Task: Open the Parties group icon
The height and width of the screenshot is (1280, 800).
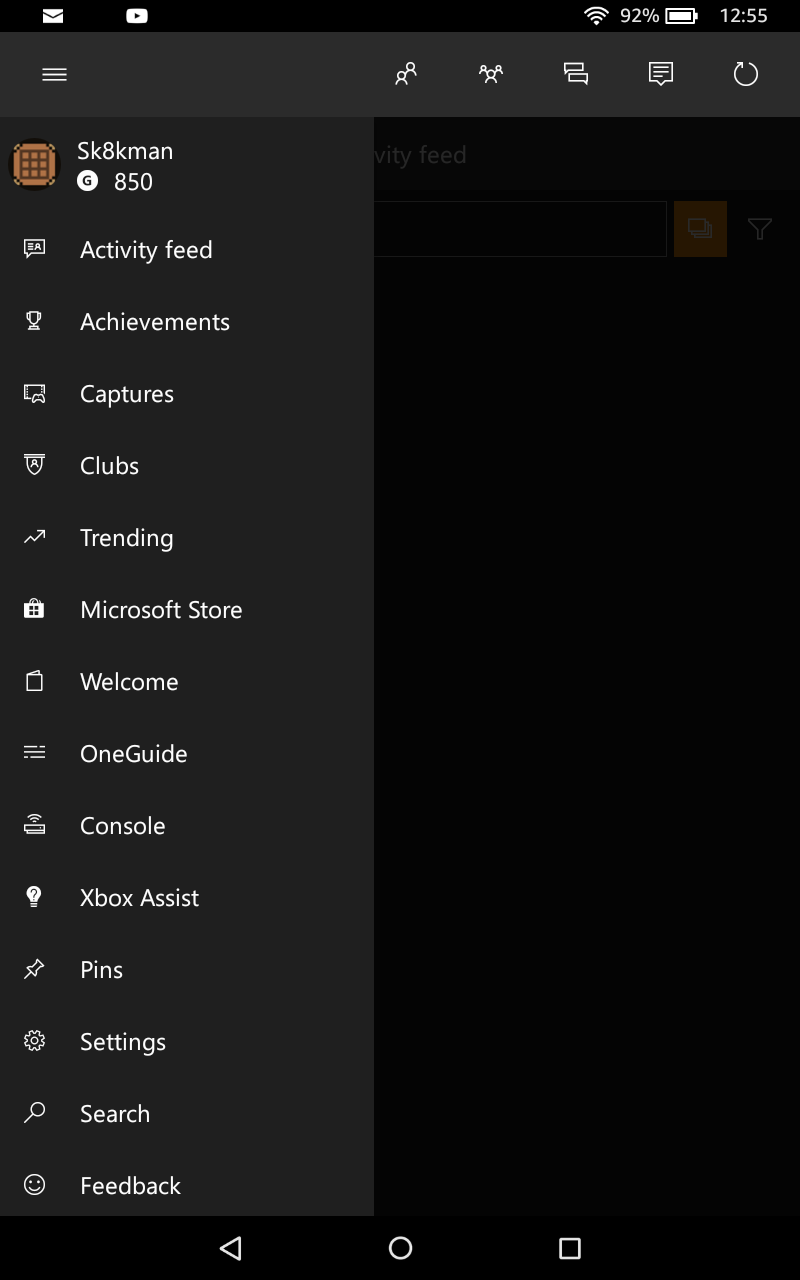Action: [490, 74]
